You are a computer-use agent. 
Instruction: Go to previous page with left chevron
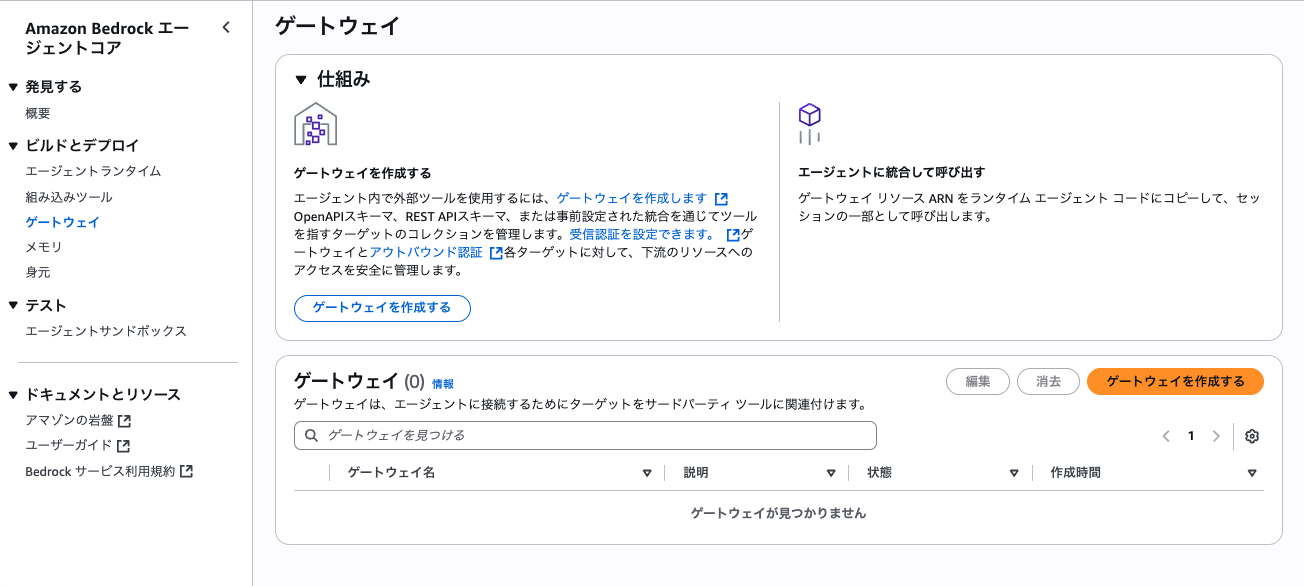1166,436
